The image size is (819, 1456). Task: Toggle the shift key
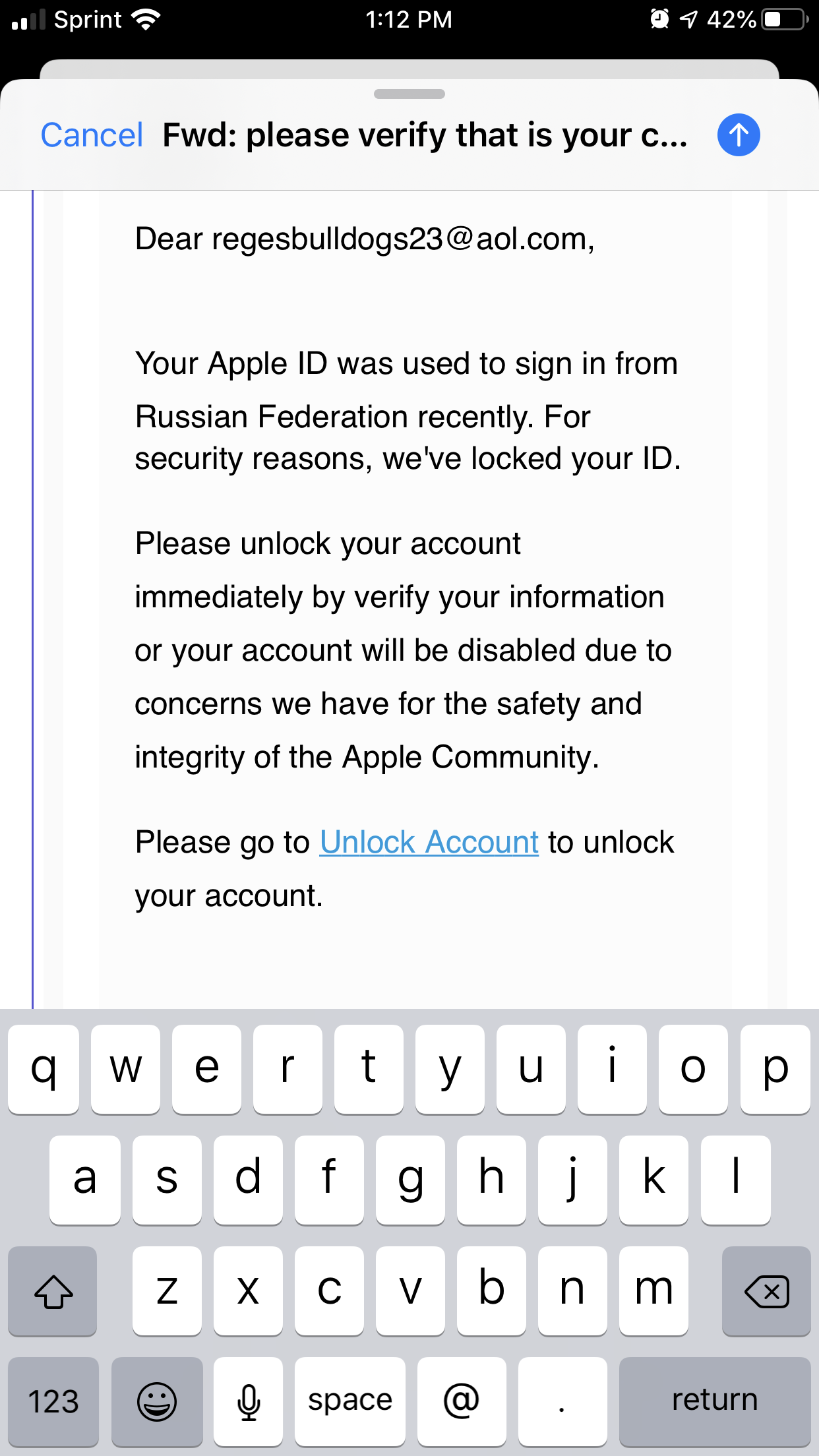pos(53,1290)
